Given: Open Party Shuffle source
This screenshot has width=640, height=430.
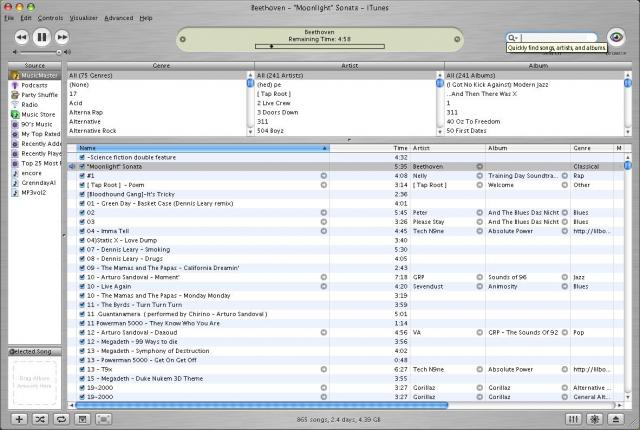Looking at the screenshot, I should [x=35, y=95].
